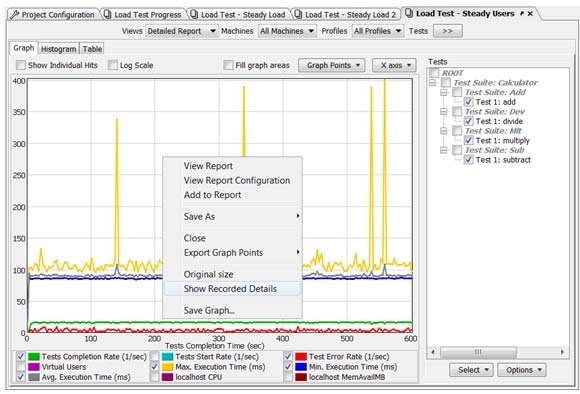Image resolution: width=580 pixels, height=394 pixels.
Task: Open the Load Test Progress tab
Action: click(x=144, y=15)
